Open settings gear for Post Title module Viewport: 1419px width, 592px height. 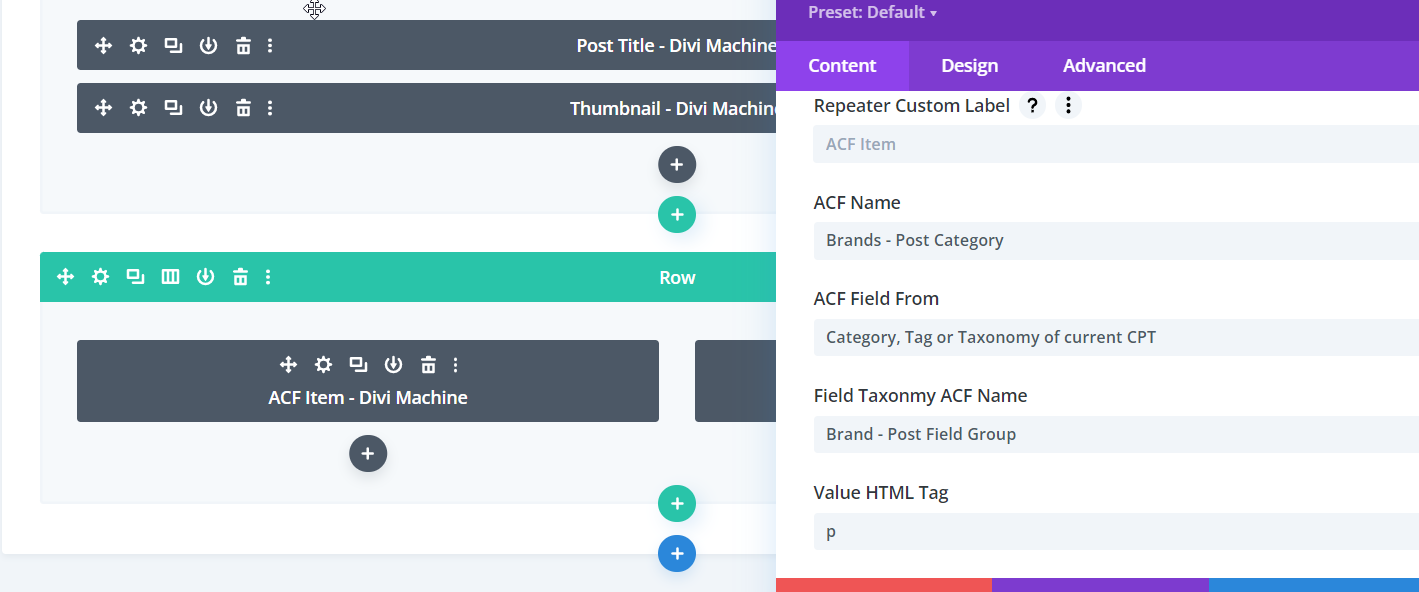pos(138,46)
